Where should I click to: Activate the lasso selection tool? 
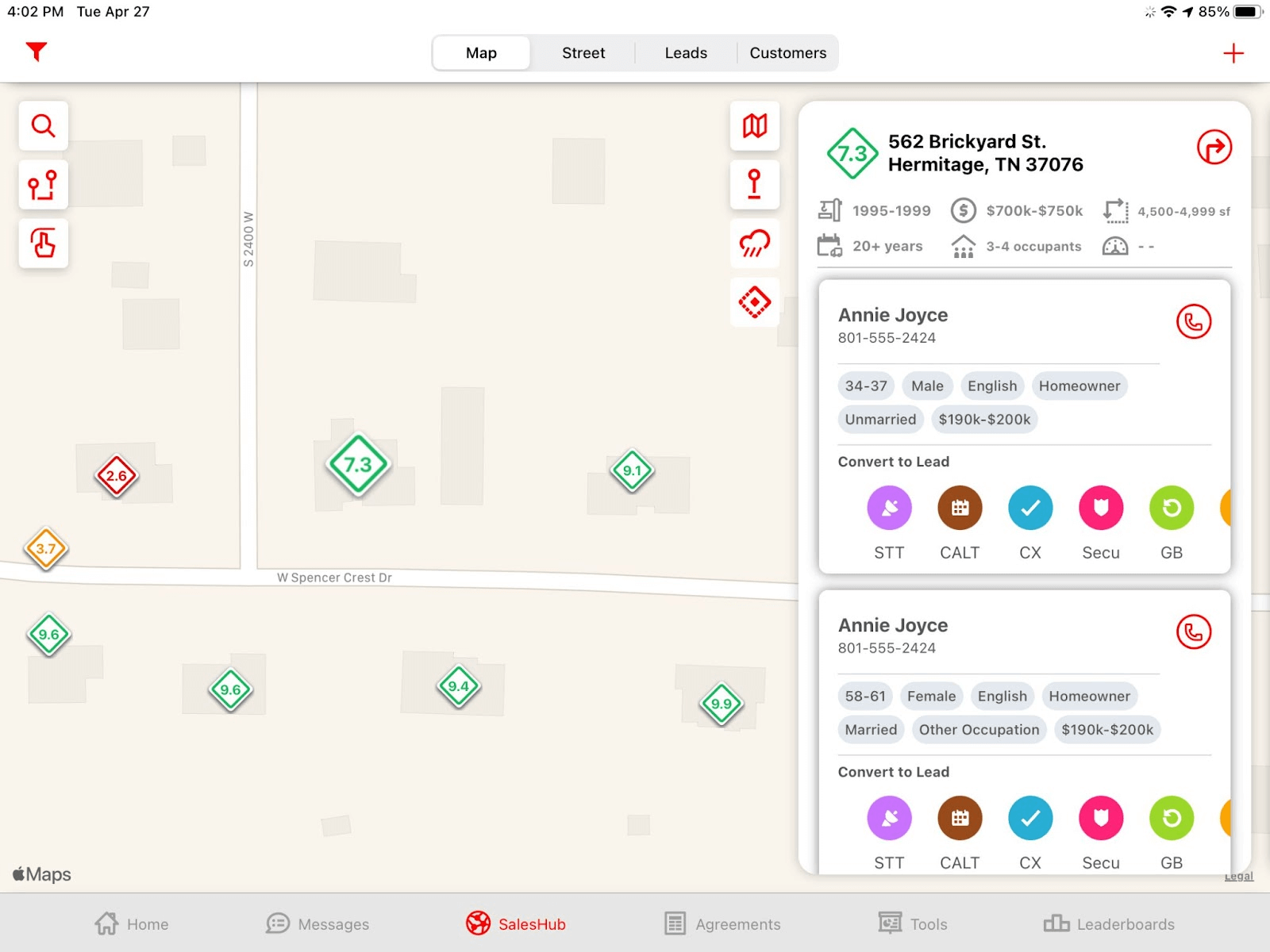pos(43,244)
